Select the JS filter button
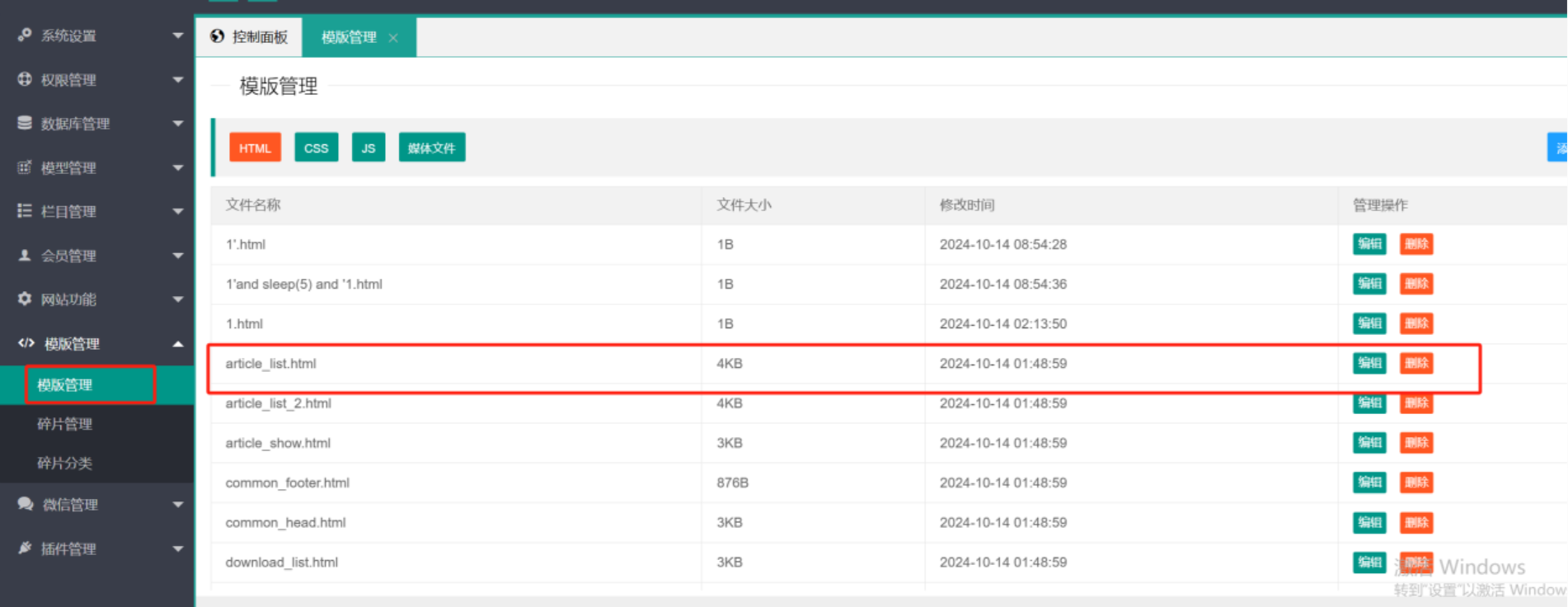This screenshot has height=607, width=1568. [368, 148]
